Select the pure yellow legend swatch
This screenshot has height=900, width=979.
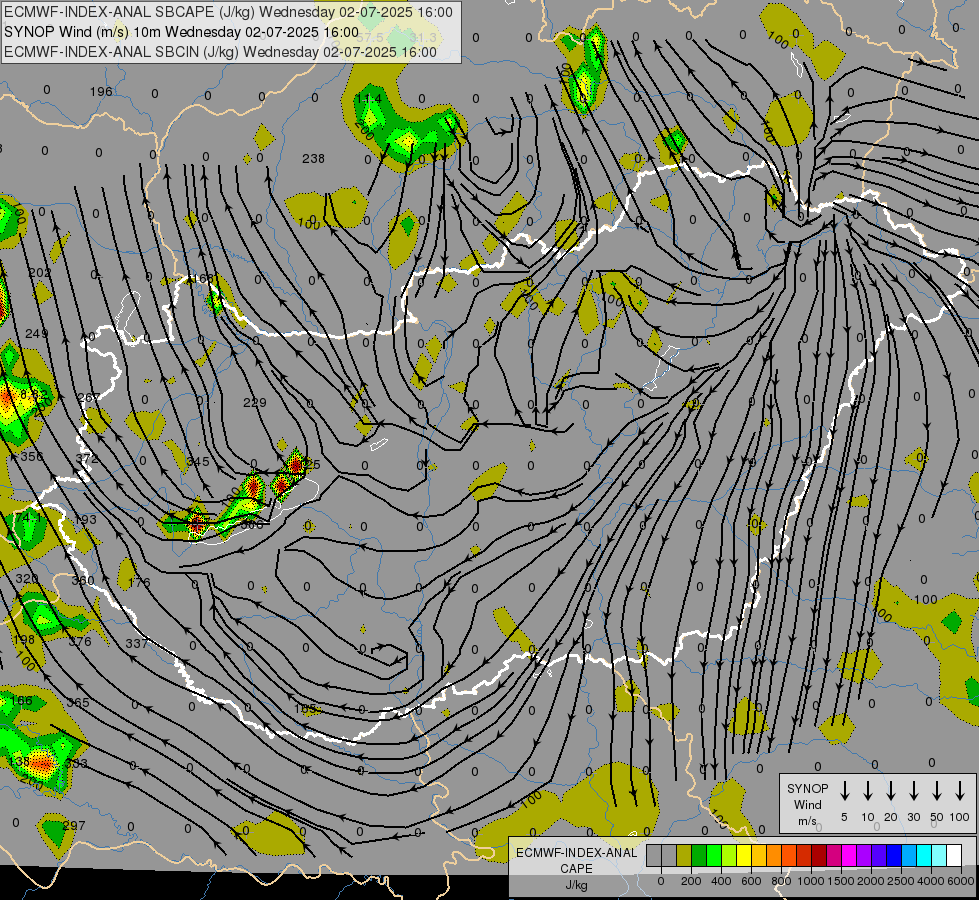(744, 856)
